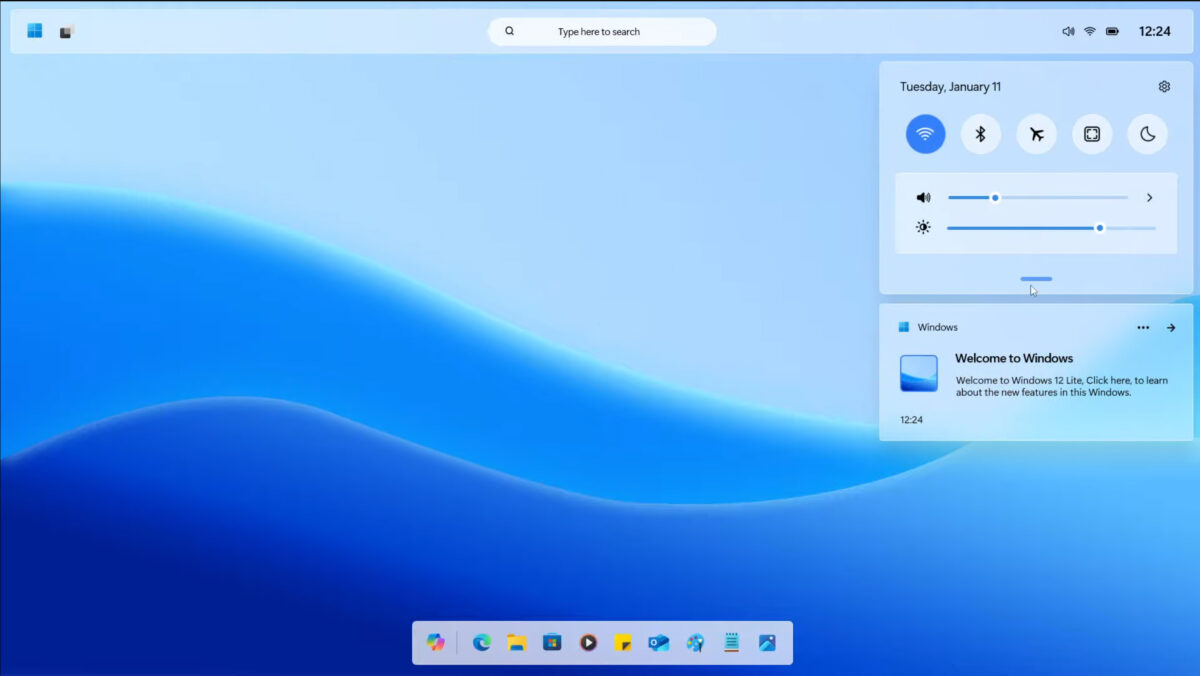This screenshot has height=676, width=1200.
Task: Open the Windows notification options ellipsis
Action: click(1143, 327)
